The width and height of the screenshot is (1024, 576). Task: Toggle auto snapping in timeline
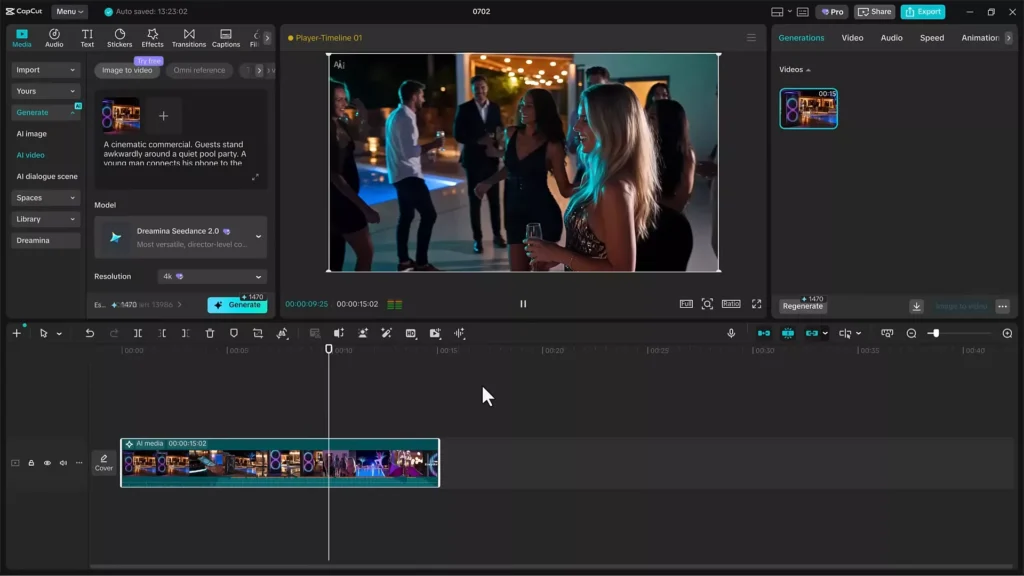point(788,333)
